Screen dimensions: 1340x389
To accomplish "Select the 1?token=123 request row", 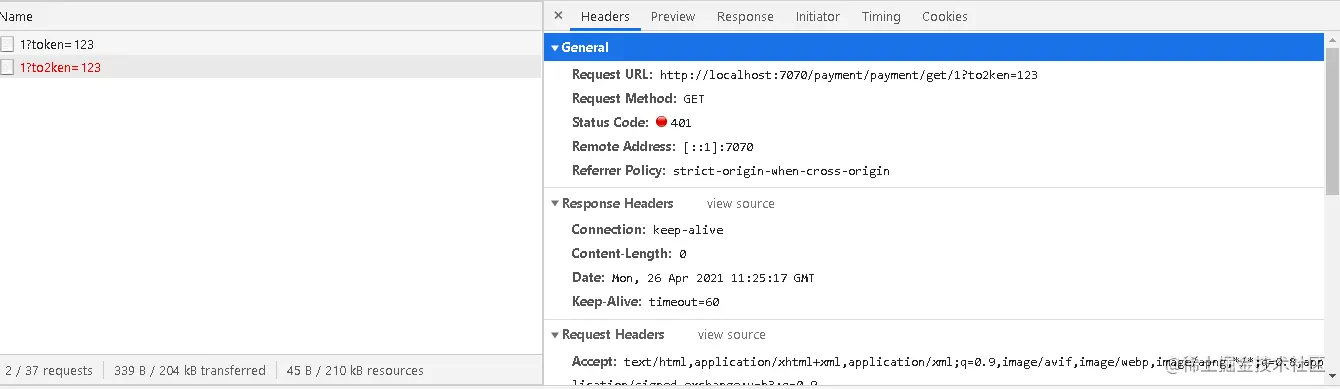I will 270,44.
